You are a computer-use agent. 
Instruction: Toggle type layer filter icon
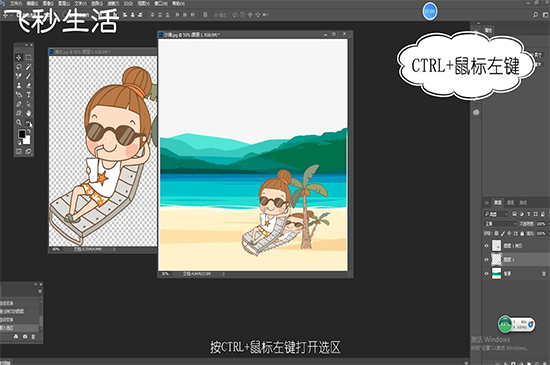point(529,214)
